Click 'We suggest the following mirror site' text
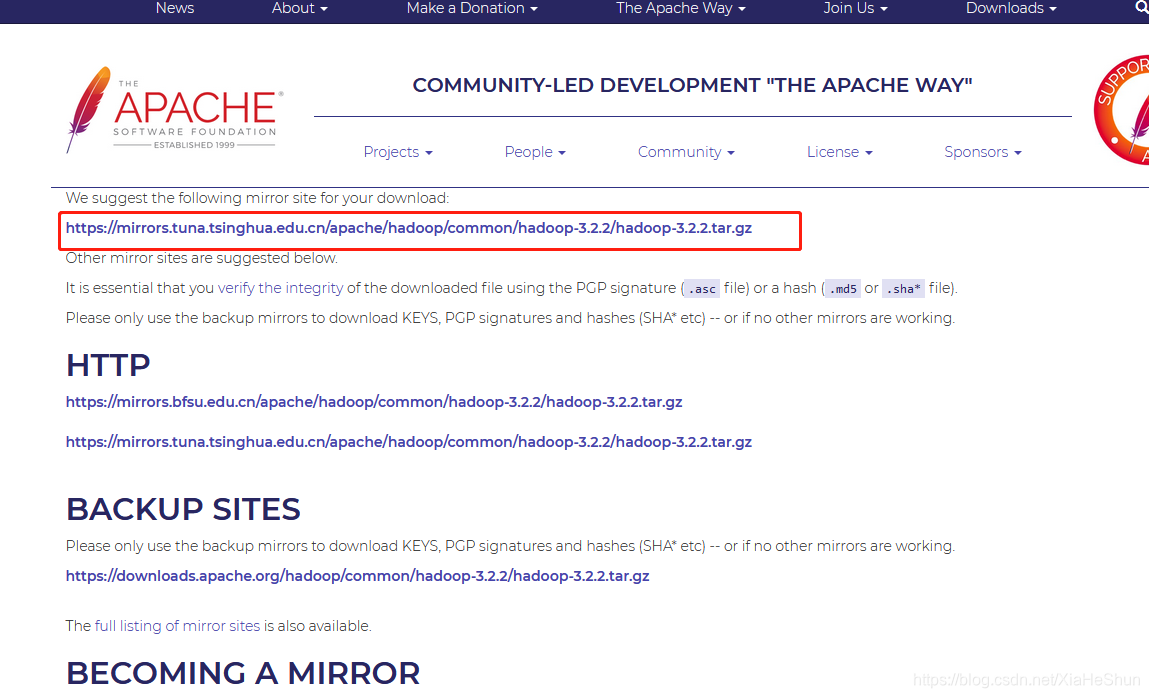This screenshot has width=1149, height=698. tap(257, 198)
